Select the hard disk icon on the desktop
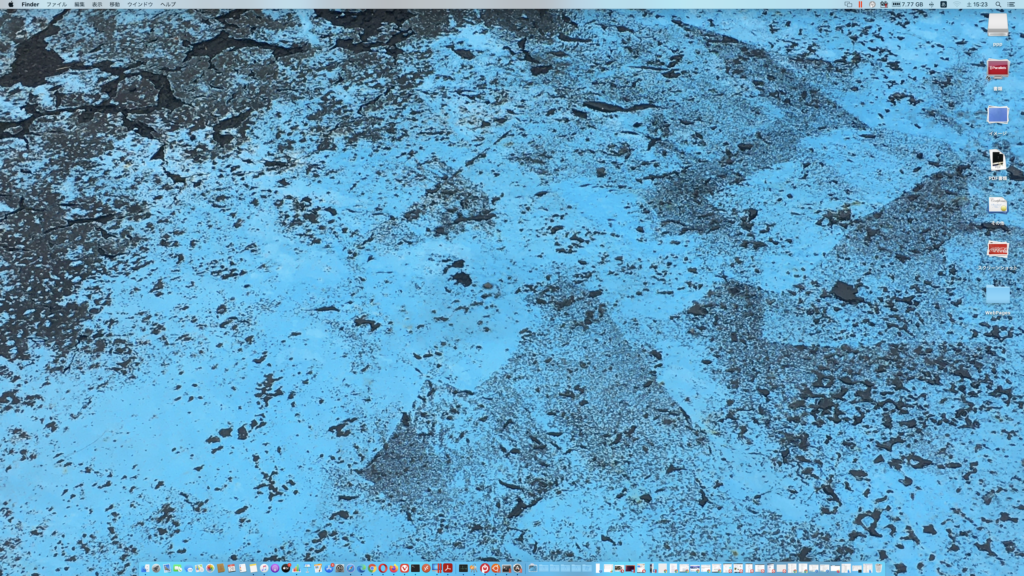The image size is (1024, 576). (x=997, y=25)
